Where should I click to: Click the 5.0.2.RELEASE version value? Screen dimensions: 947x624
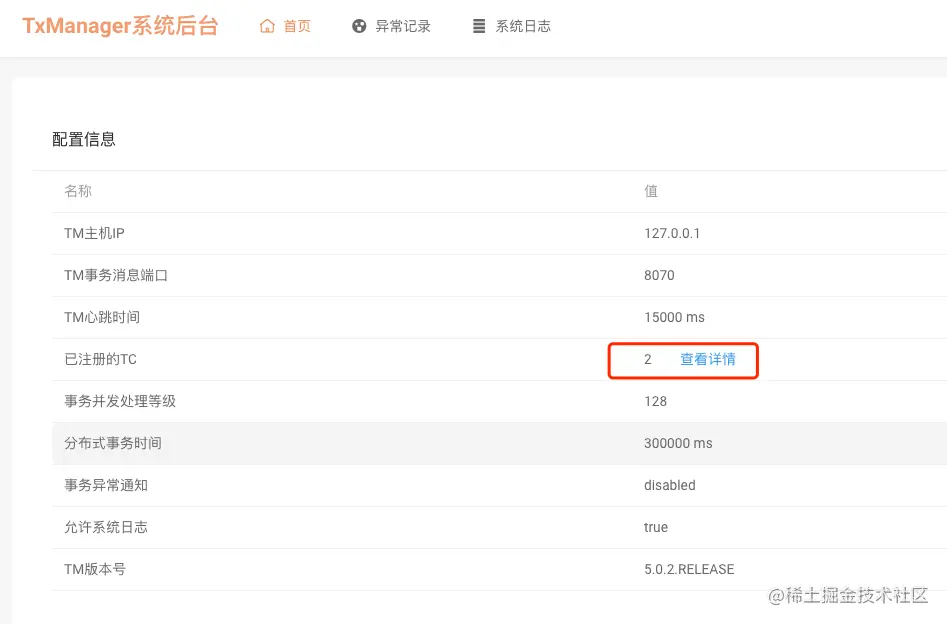pyautogui.click(x=689, y=569)
